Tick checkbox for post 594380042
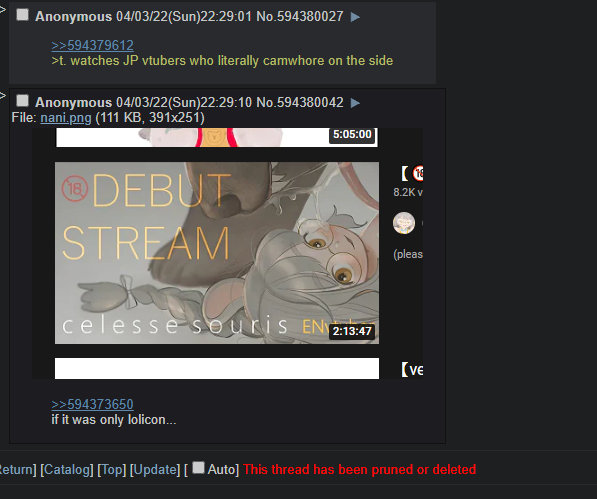Image resolution: width=597 pixels, height=499 pixels. (22, 101)
